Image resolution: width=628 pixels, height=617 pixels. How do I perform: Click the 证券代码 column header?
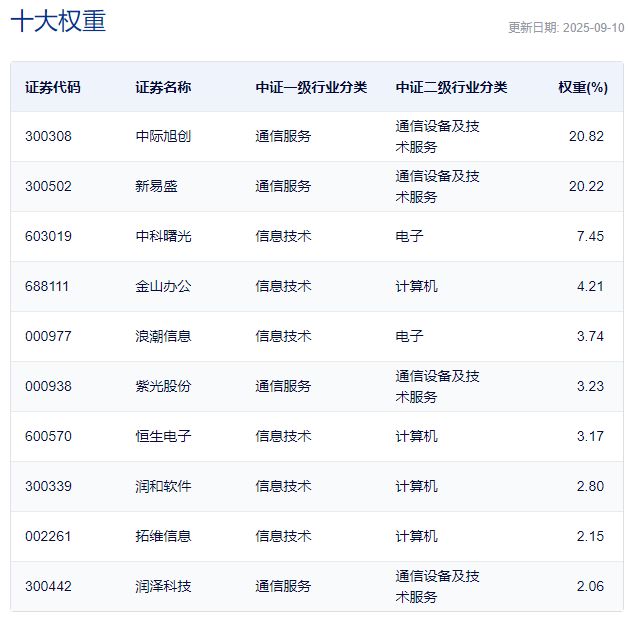coord(53,87)
